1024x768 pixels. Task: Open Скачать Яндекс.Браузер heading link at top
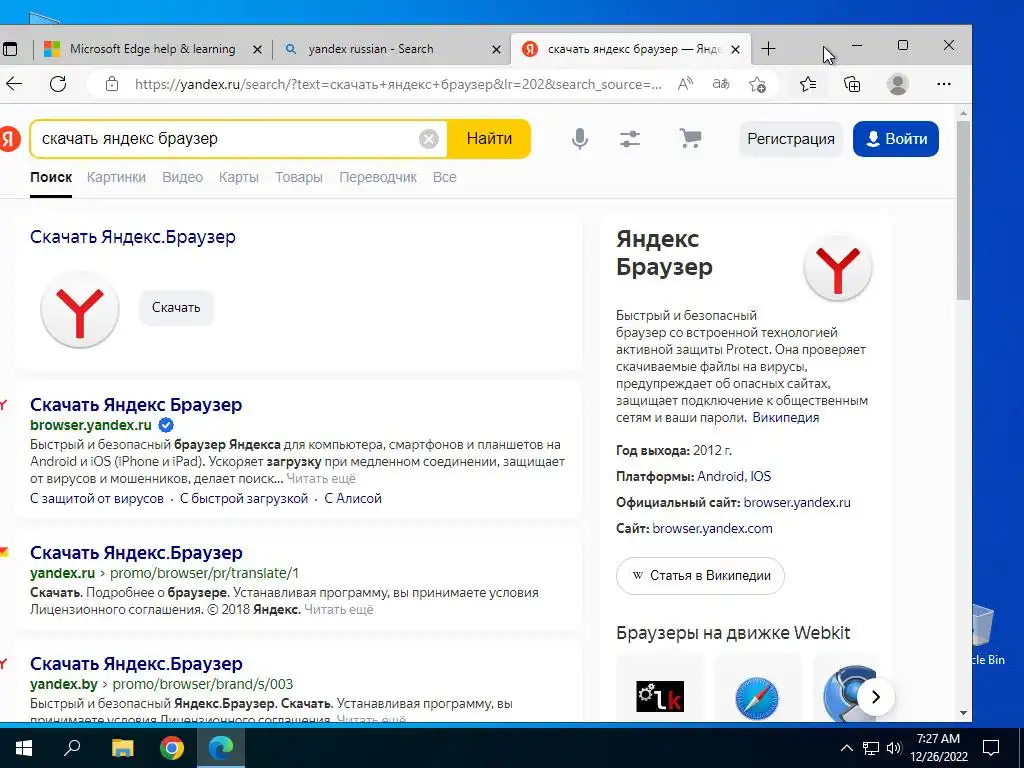point(133,236)
